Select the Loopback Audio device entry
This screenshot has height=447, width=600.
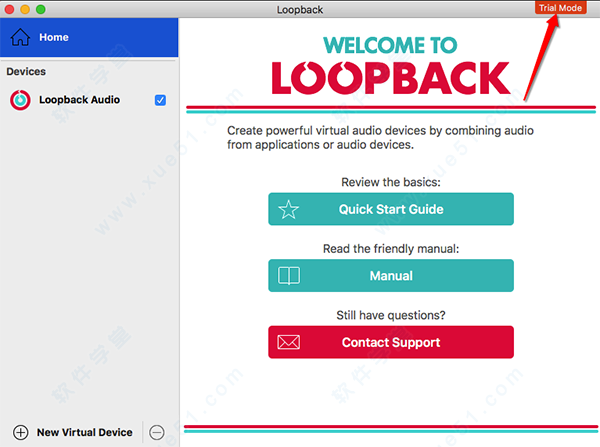click(x=89, y=100)
